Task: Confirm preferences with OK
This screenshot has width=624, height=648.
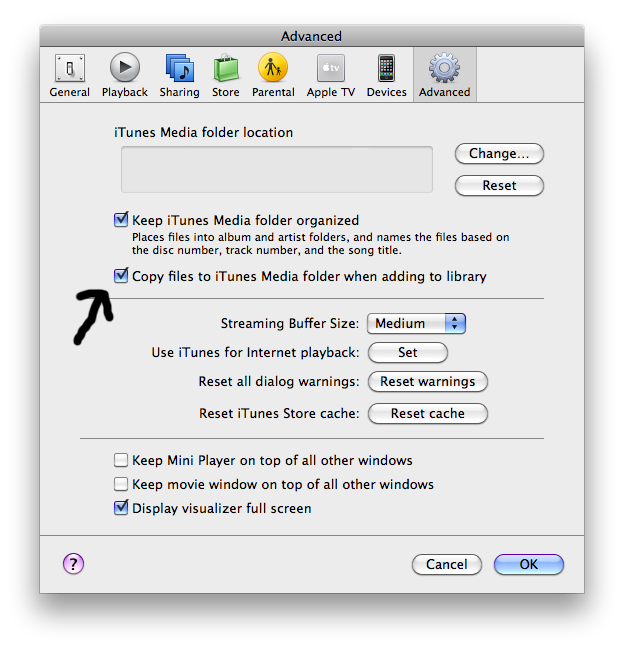Action: tap(529, 565)
